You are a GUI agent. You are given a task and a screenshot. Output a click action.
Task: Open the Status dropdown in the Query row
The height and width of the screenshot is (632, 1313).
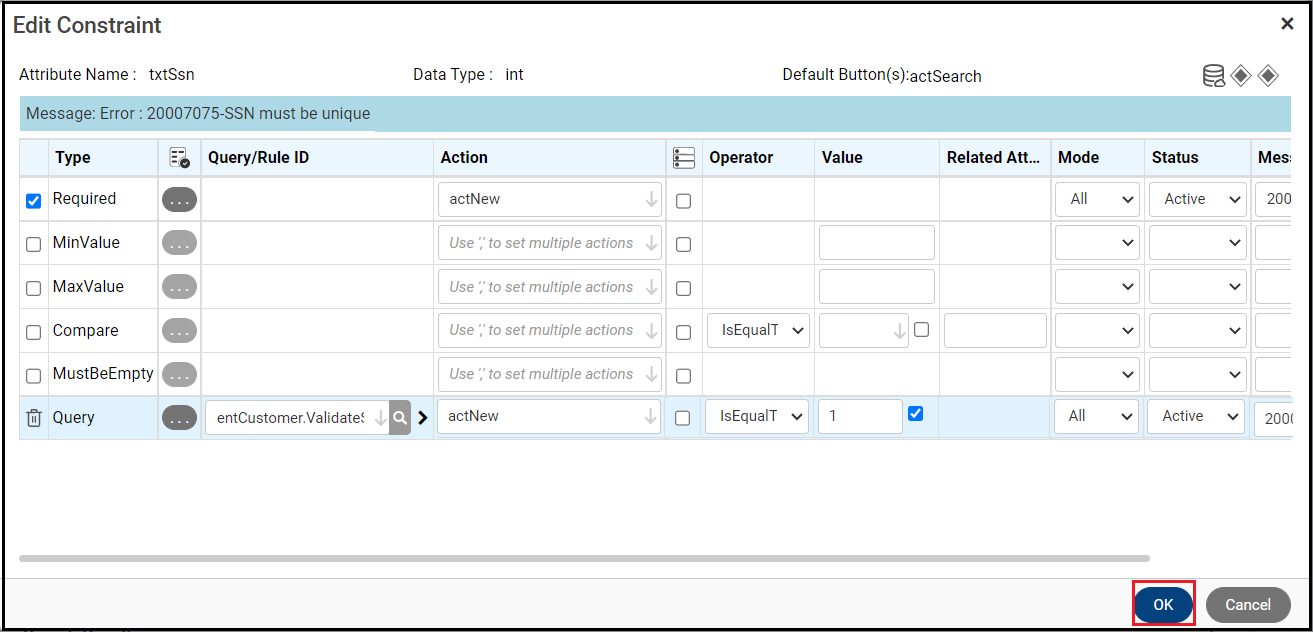pos(1195,417)
